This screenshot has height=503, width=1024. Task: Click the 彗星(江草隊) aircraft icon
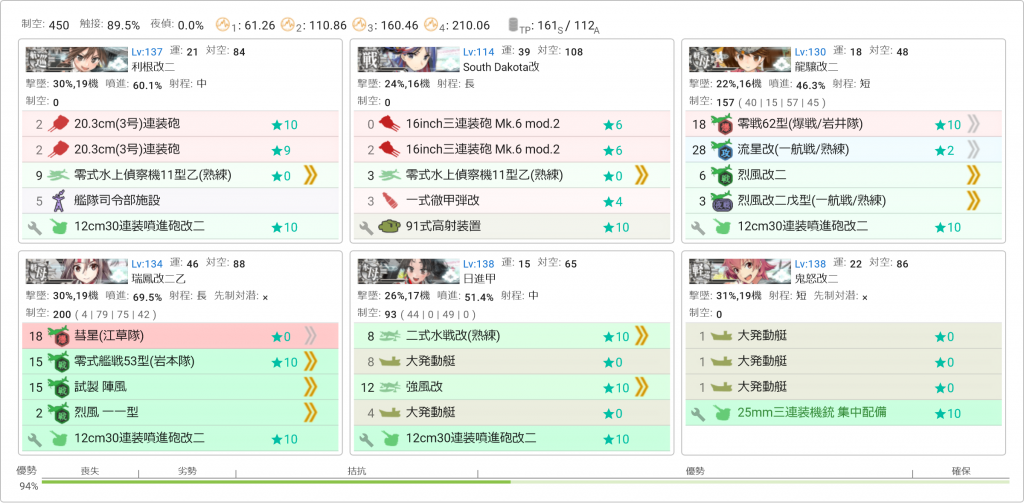[57, 337]
